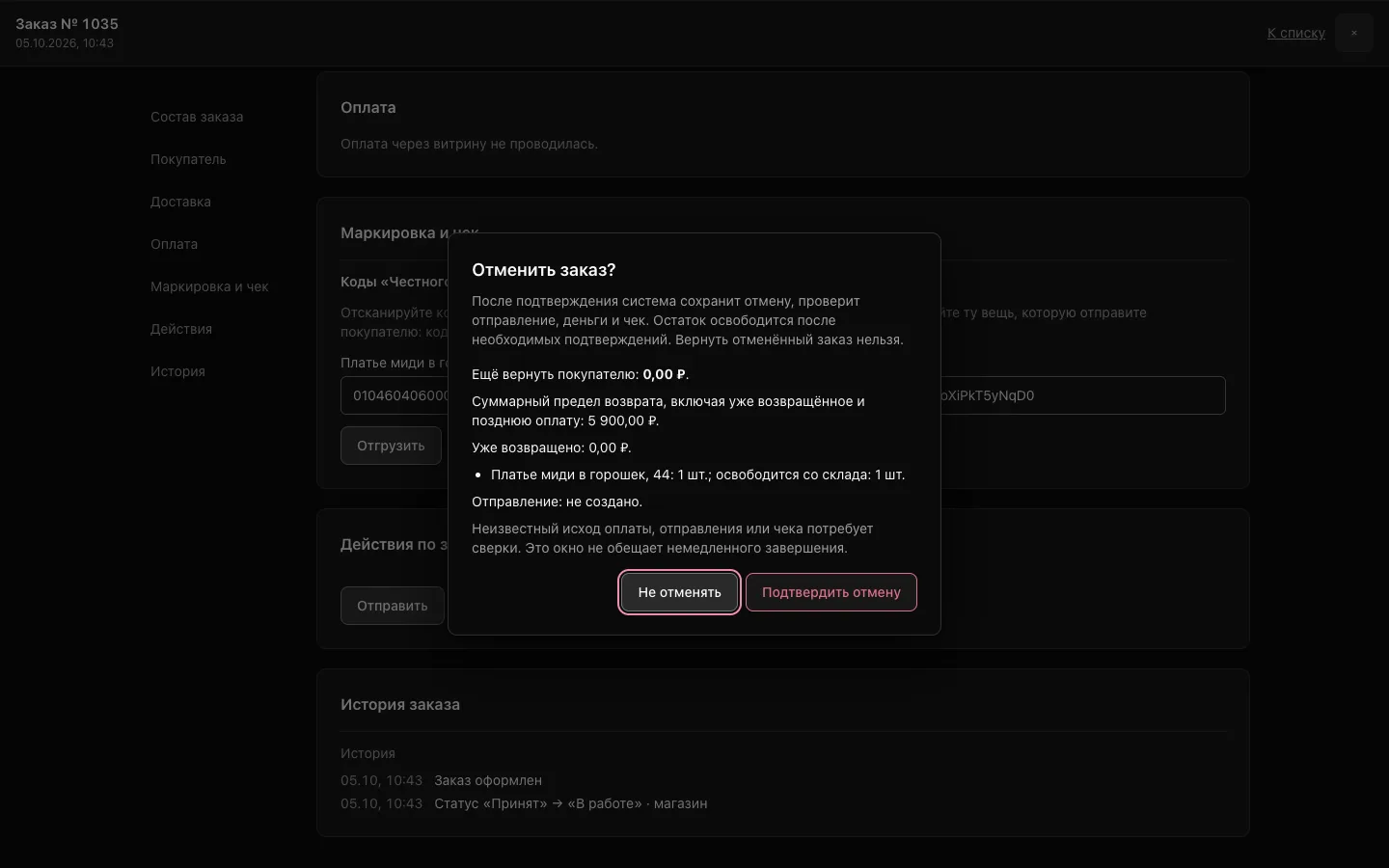Navigate to 'Маркировка и чек'
The image size is (1389, 868).
[209, 286]
